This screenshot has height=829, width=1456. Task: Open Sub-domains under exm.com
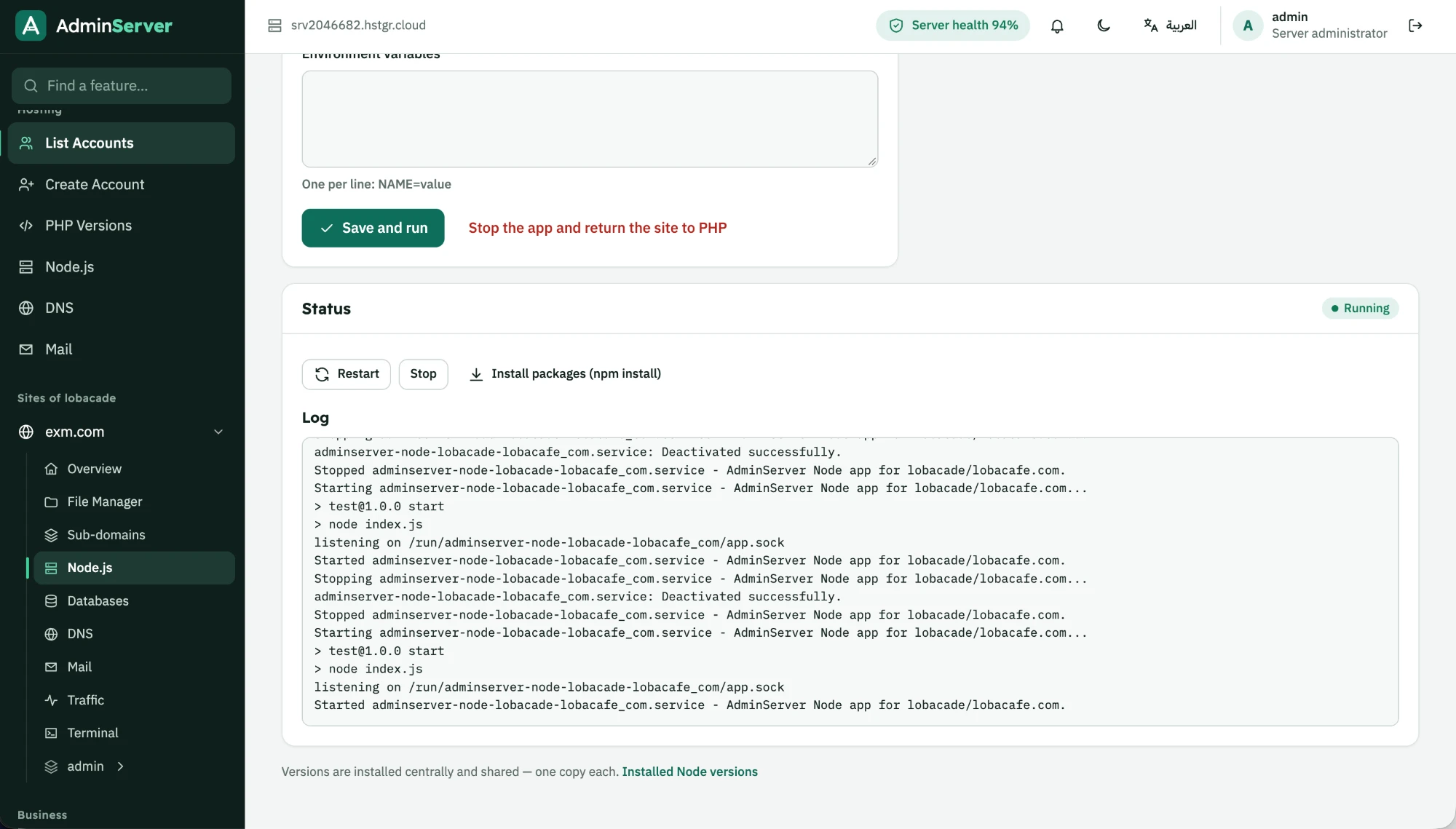tap(135, 535)
